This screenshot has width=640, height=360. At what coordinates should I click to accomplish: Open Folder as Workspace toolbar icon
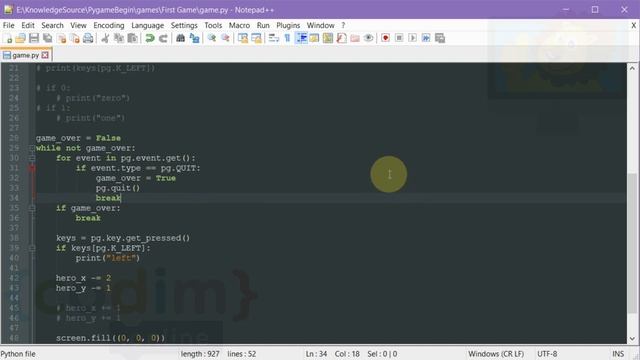pyautogui.click(x=355, y=38)
